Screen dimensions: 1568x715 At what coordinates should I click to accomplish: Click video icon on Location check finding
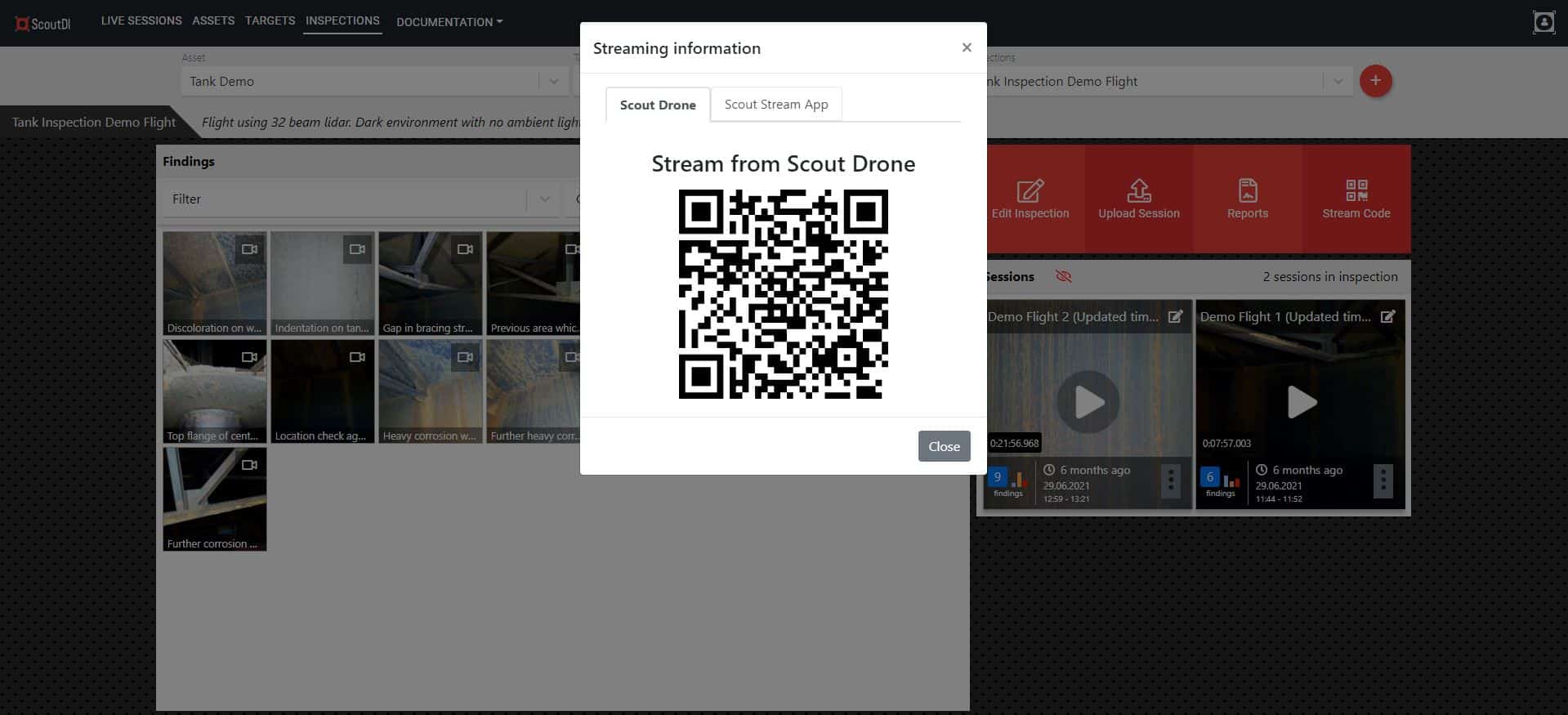click(x=357, y=357)
